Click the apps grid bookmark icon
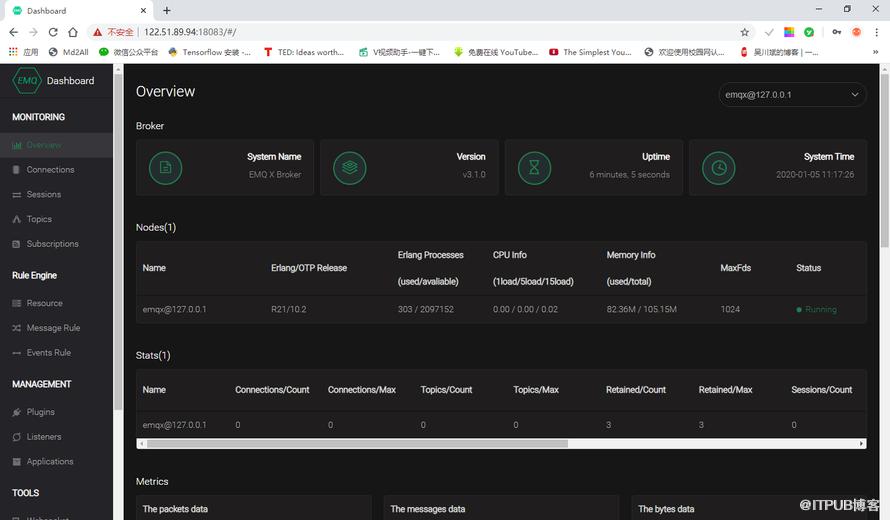 tap(13, 52)
